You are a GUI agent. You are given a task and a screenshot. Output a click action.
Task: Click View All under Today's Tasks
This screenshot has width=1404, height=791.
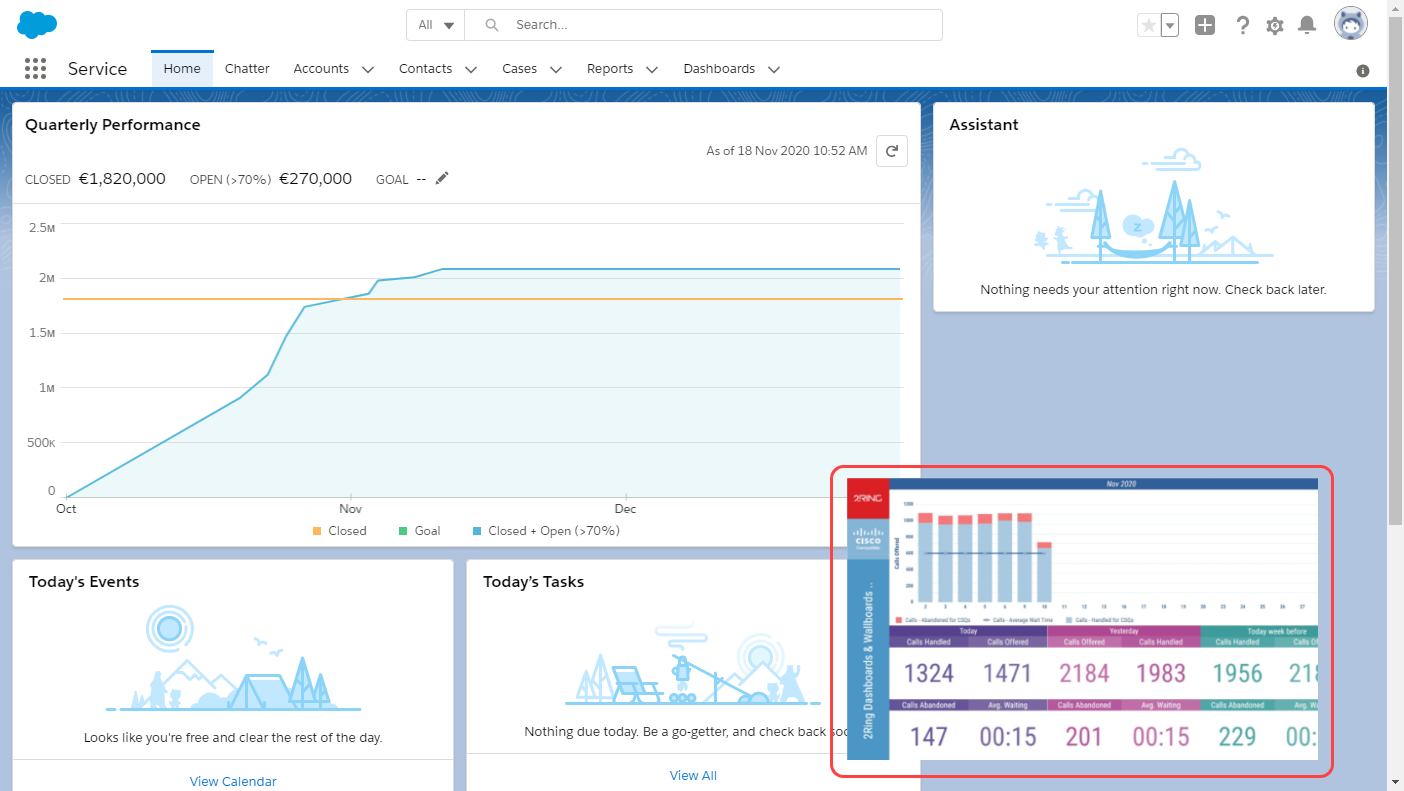(x=693, y=775)
